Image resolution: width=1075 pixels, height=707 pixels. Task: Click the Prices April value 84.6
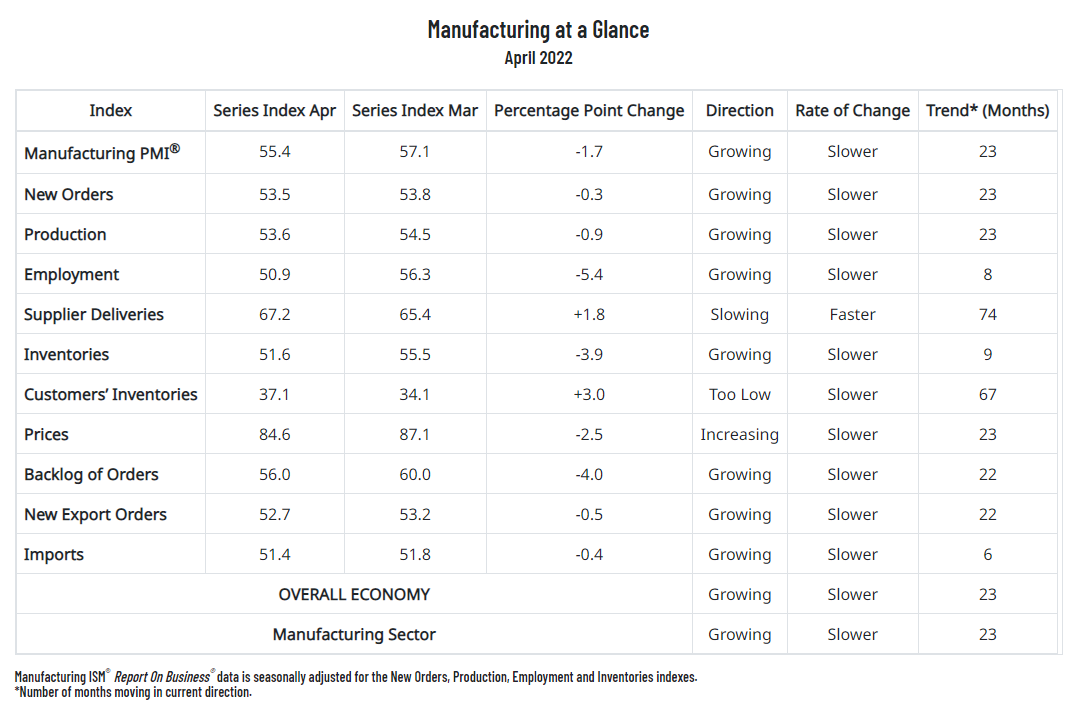pyautogui.click(x=274, y=435)
